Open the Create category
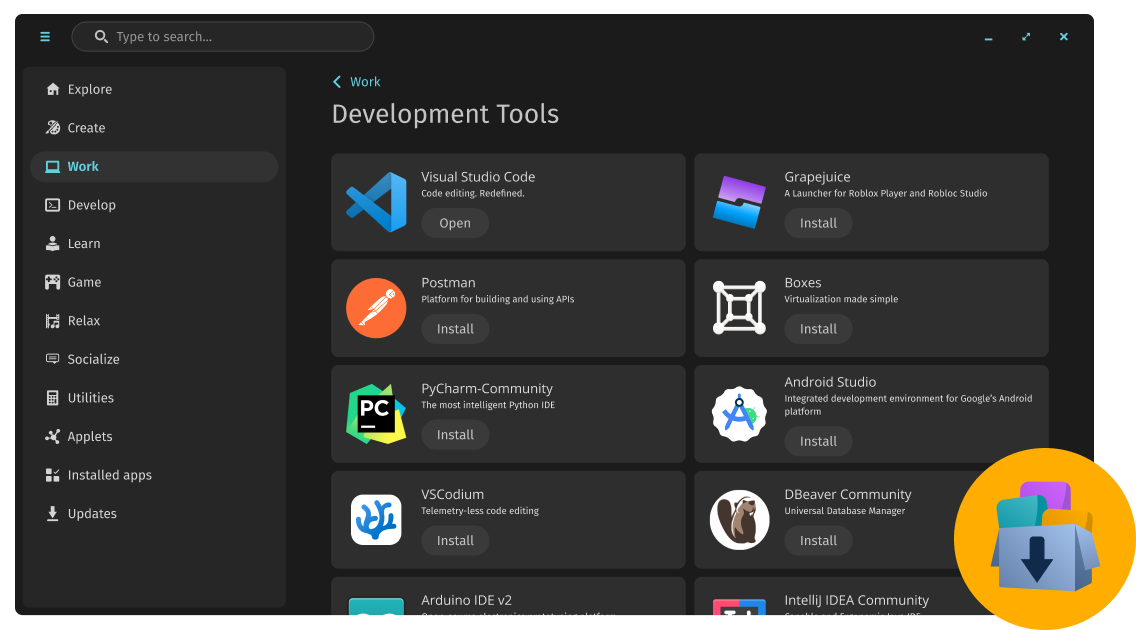The height and width of the screenshot is (630, 1136). coord(154,127)
